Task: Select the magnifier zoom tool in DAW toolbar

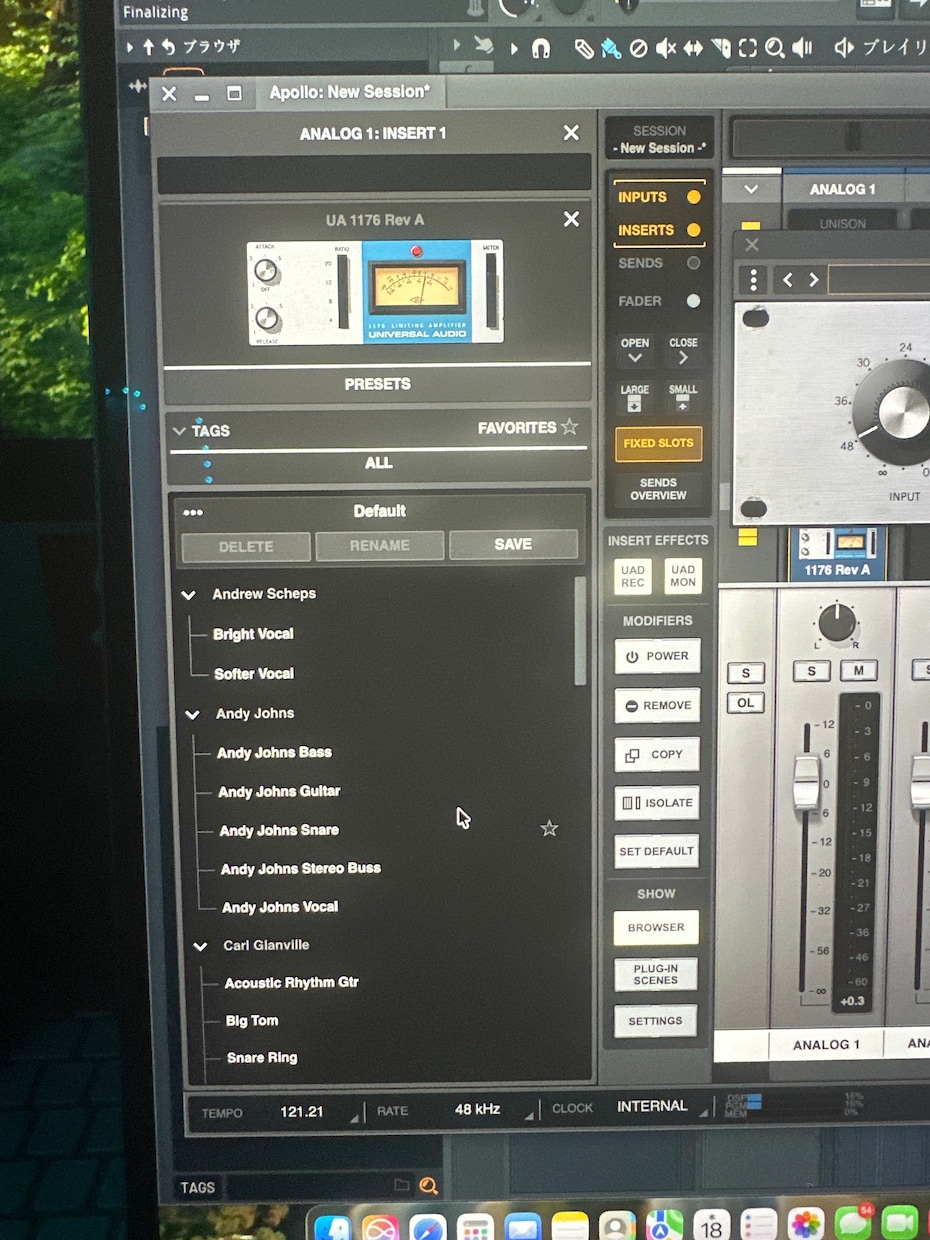Action: click(775, 48)
